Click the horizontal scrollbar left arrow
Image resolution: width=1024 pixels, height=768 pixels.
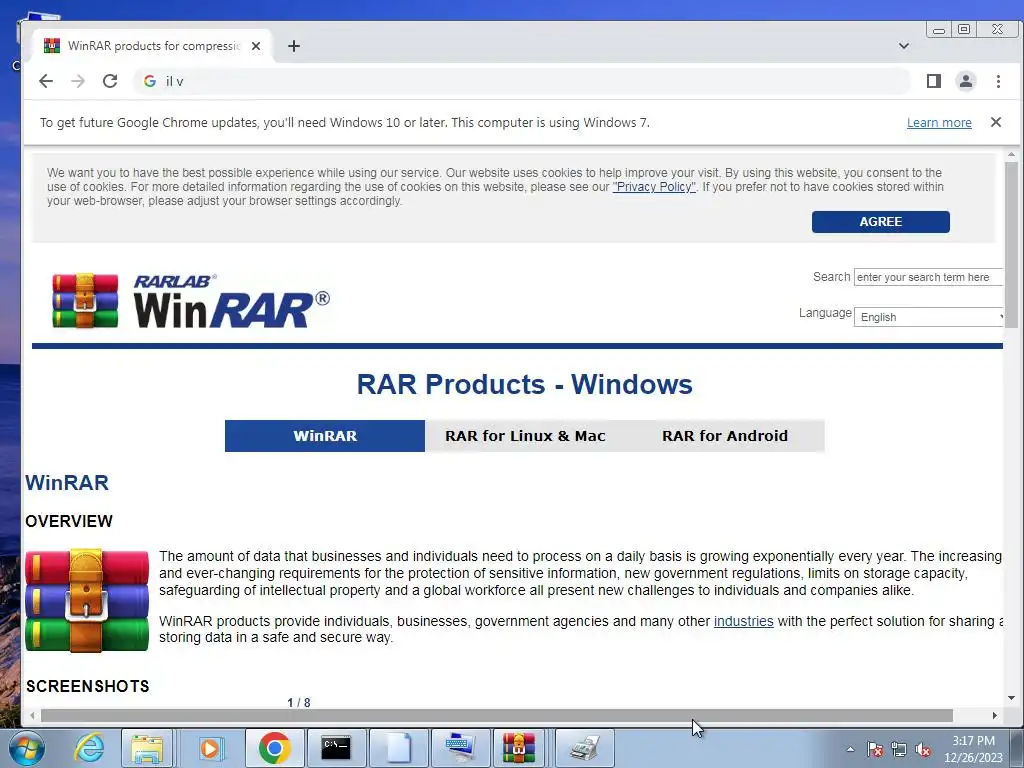pos(32,716)
